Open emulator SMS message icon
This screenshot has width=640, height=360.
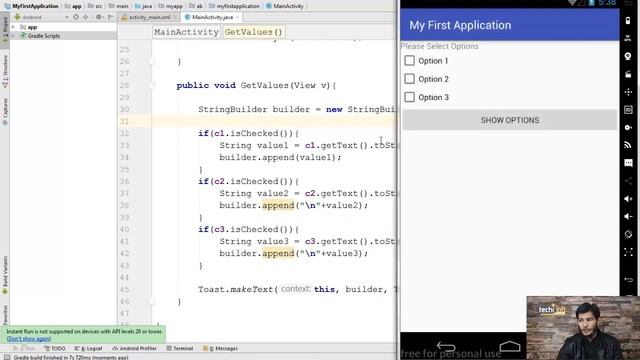628,163
